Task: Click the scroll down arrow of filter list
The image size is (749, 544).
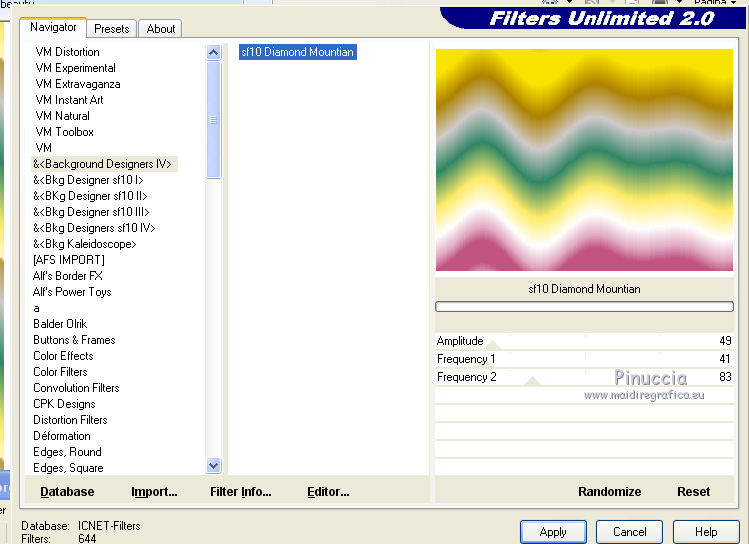Action: (x=214, y=465)
